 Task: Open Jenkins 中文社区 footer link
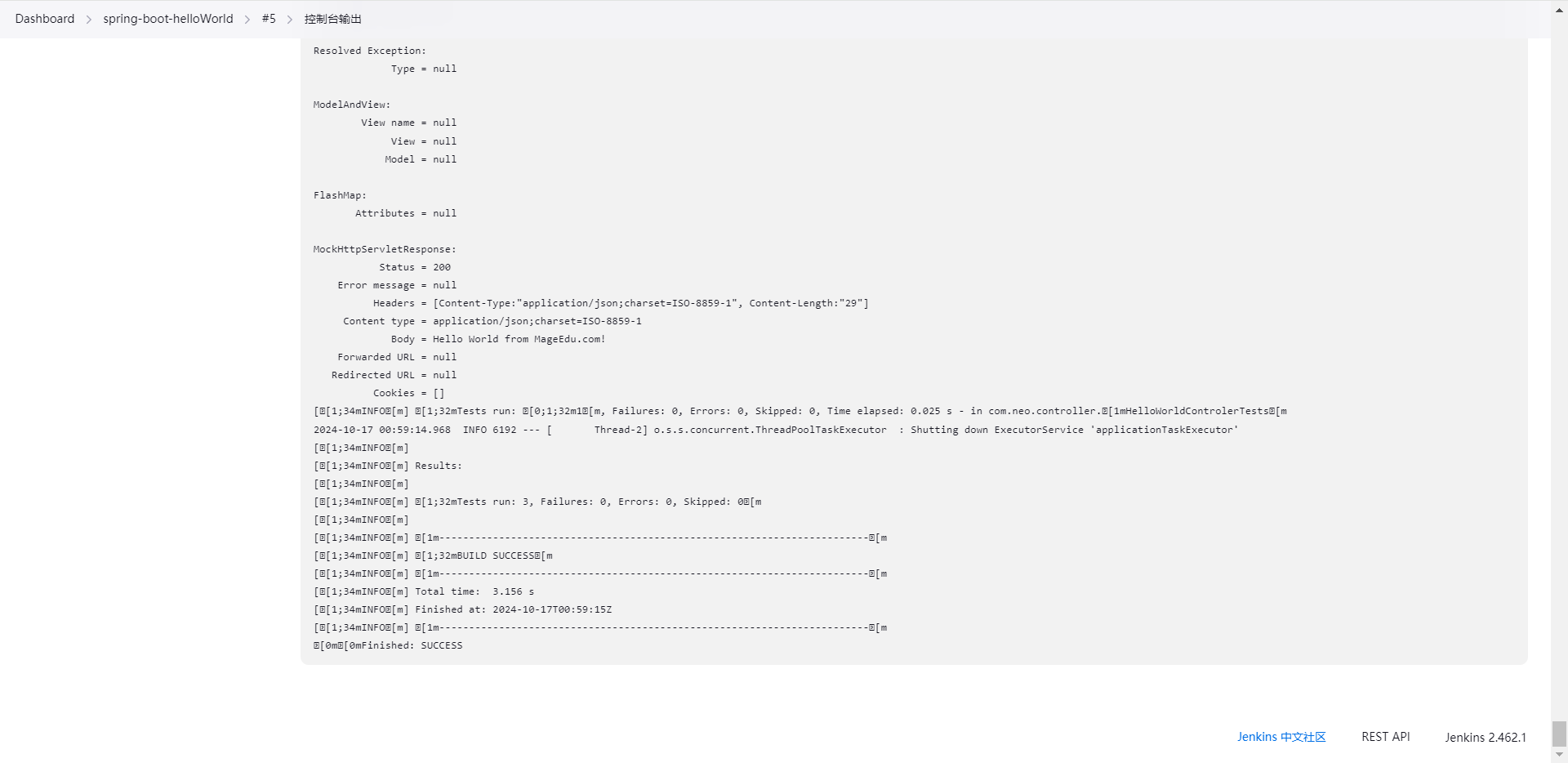(x=1281, y=737)
